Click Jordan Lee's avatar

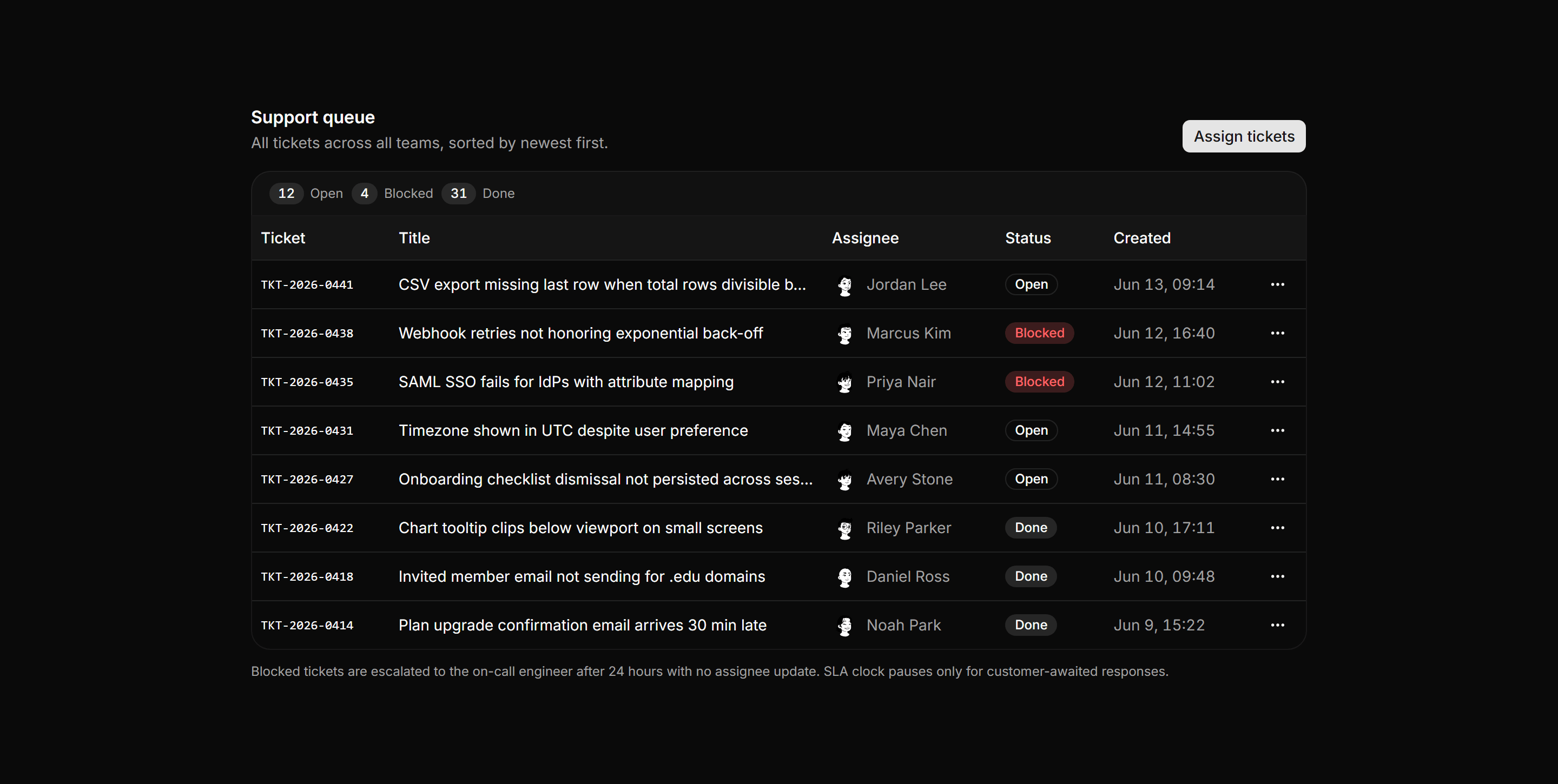coord(845,285)
